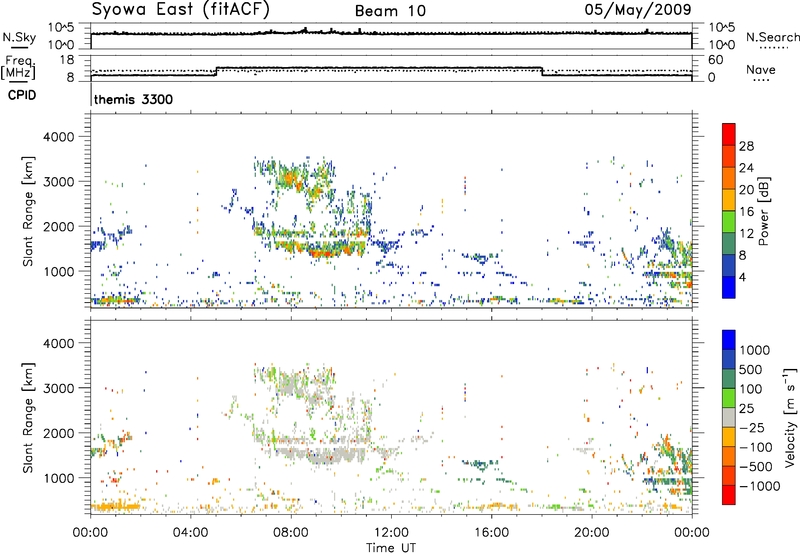Screen dimensions: 800x554
Task: Select the 'Power [dB]' colorbar title
Action: coord(763,211)
